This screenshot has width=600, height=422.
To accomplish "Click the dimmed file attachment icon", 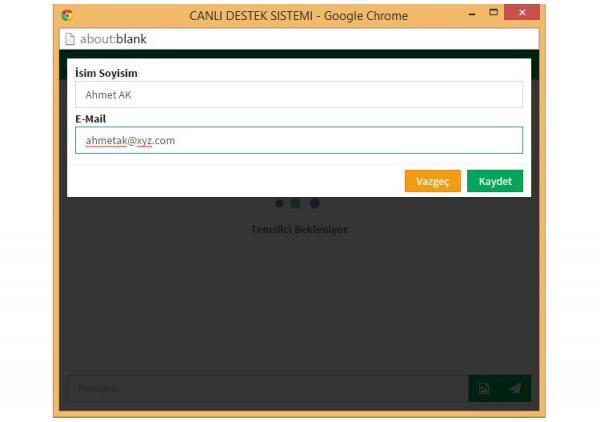I will click(x=484, y=388).
